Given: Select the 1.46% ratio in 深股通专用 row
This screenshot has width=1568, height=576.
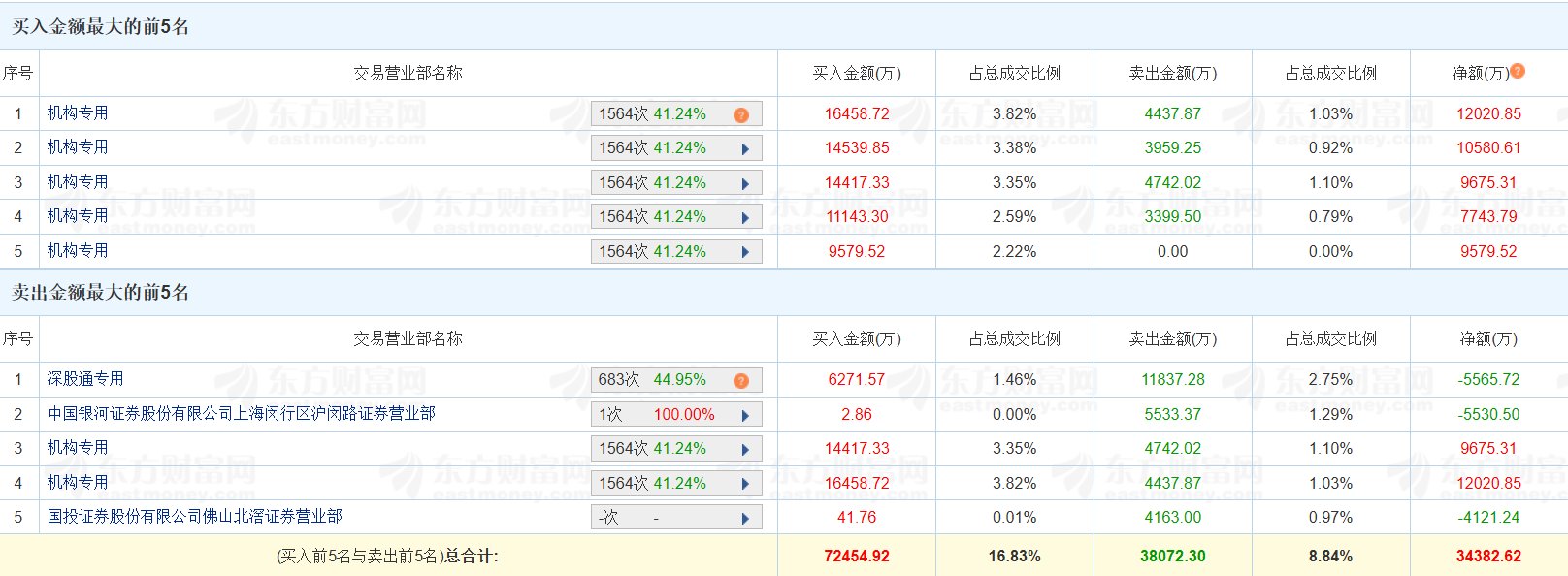Looking at the screenshot, I should (x=1014, y=380).
